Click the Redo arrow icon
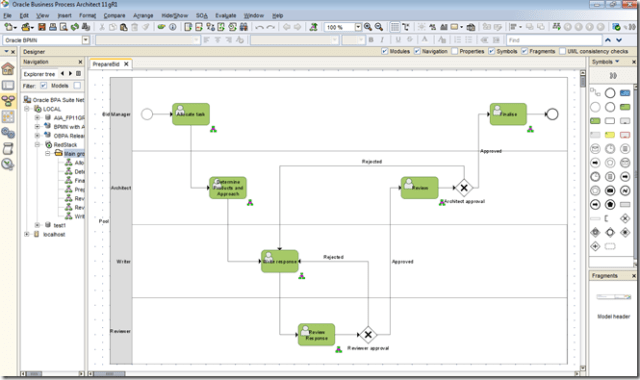The image size is (640, 380). point(270,27)
